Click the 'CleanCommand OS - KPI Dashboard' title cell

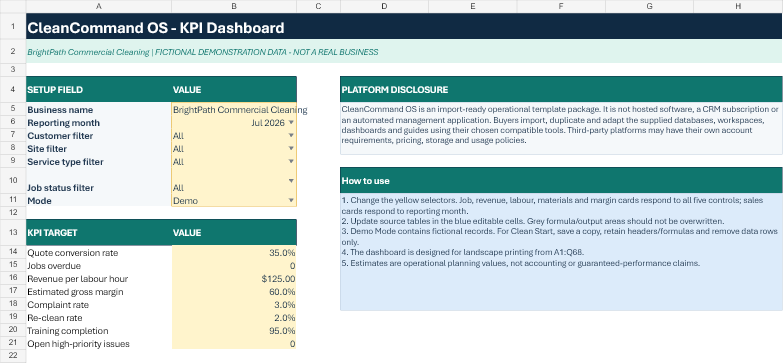(x=404, y=26)
